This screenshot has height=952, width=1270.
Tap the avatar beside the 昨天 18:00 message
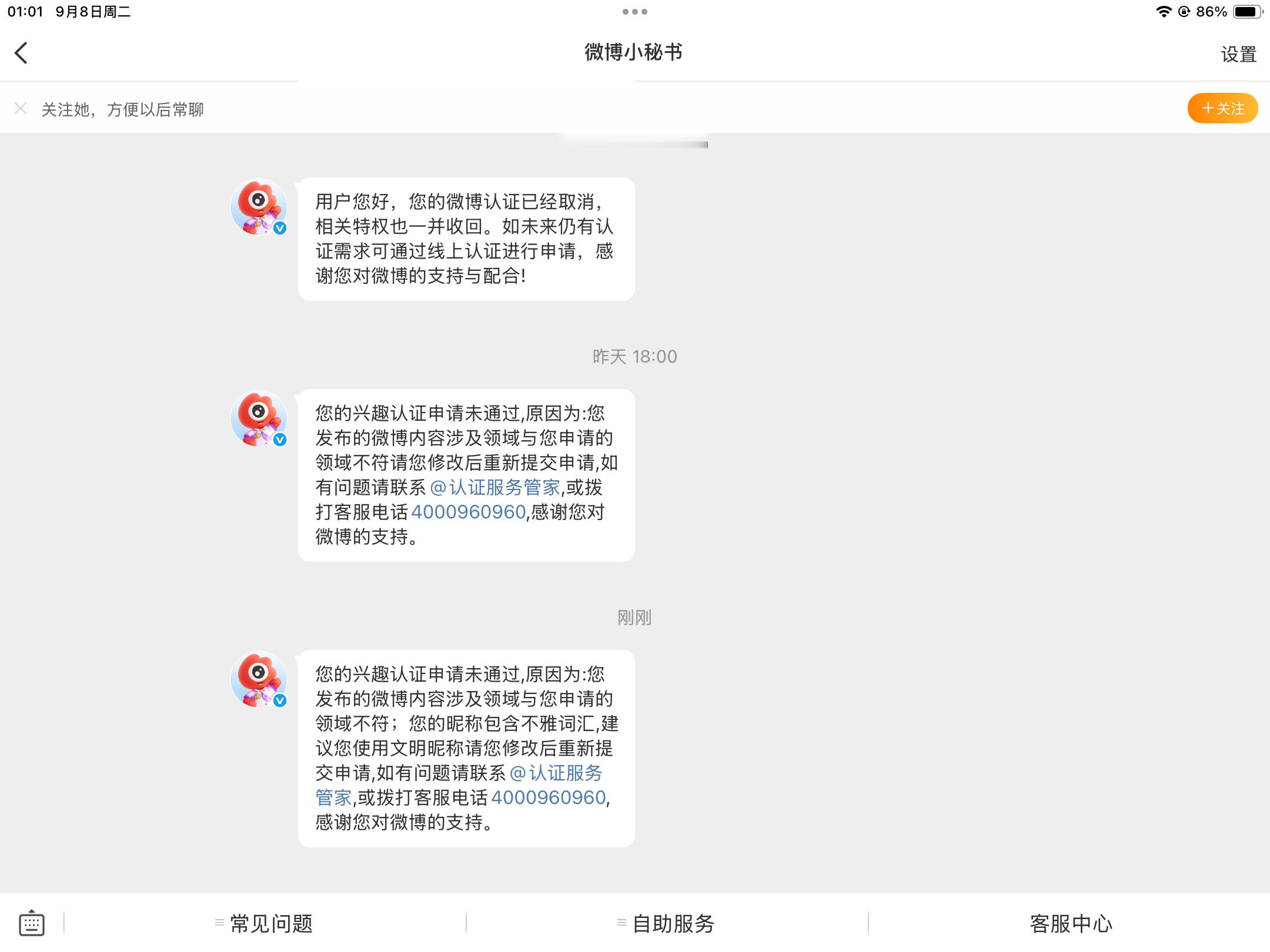point(259,418)
